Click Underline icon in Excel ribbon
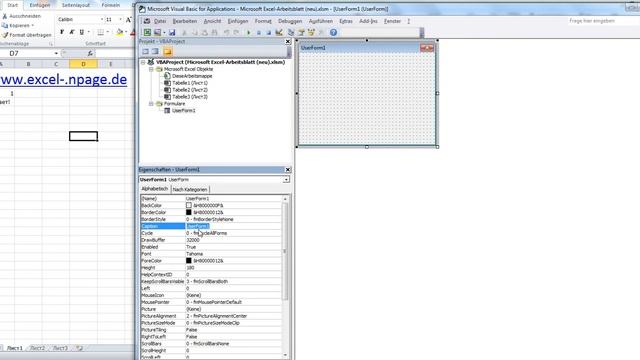 pyautogui.click(x=82, y=32)
